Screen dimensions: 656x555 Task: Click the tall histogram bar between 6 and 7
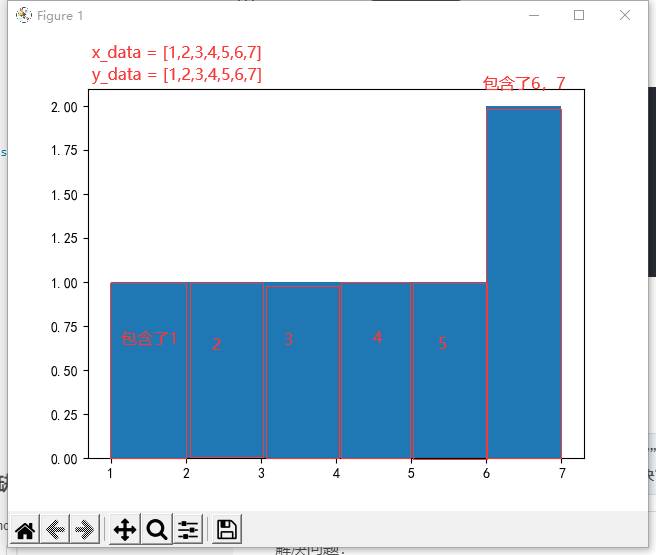524,282
